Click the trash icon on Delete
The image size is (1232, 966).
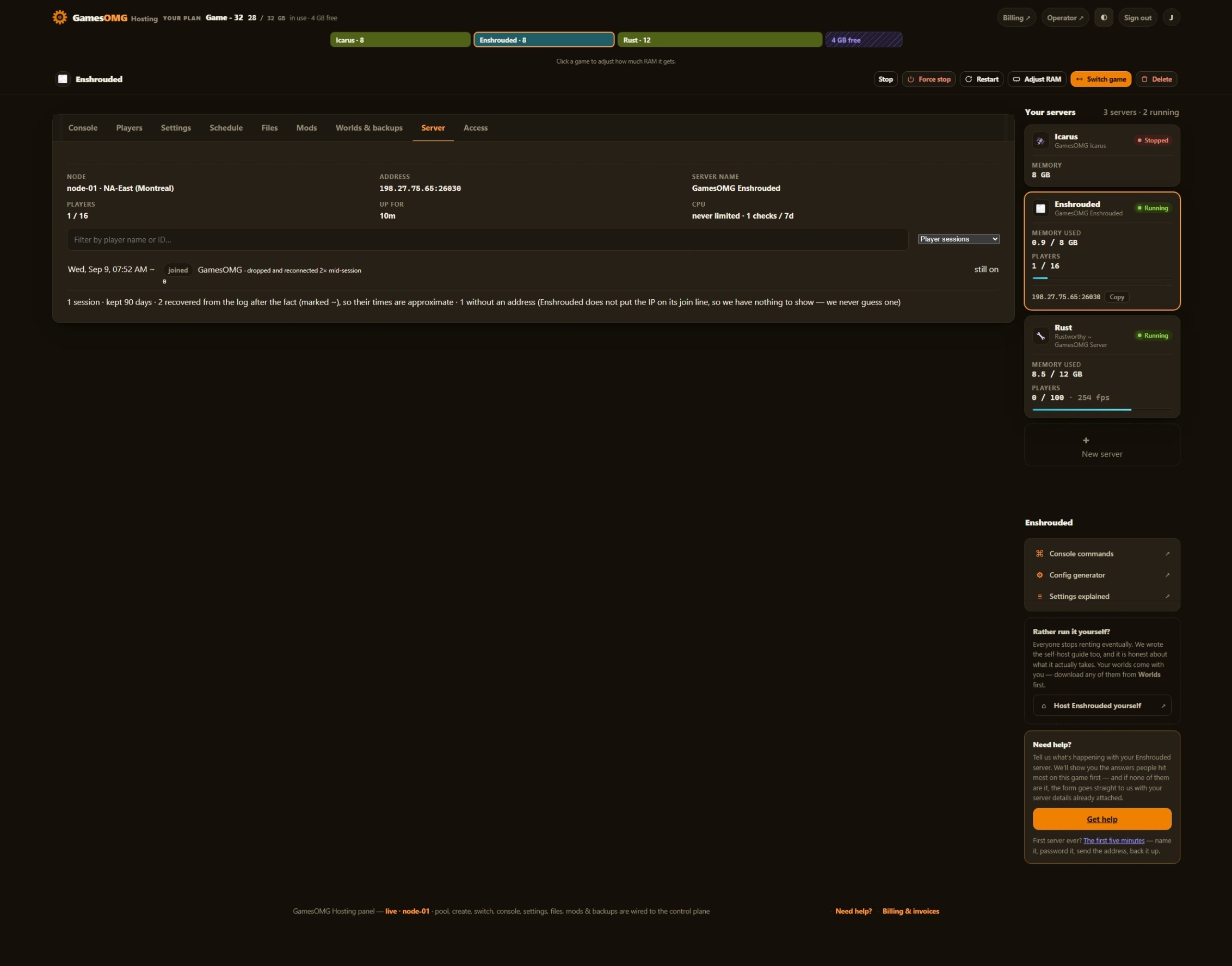click(1144, 79)
